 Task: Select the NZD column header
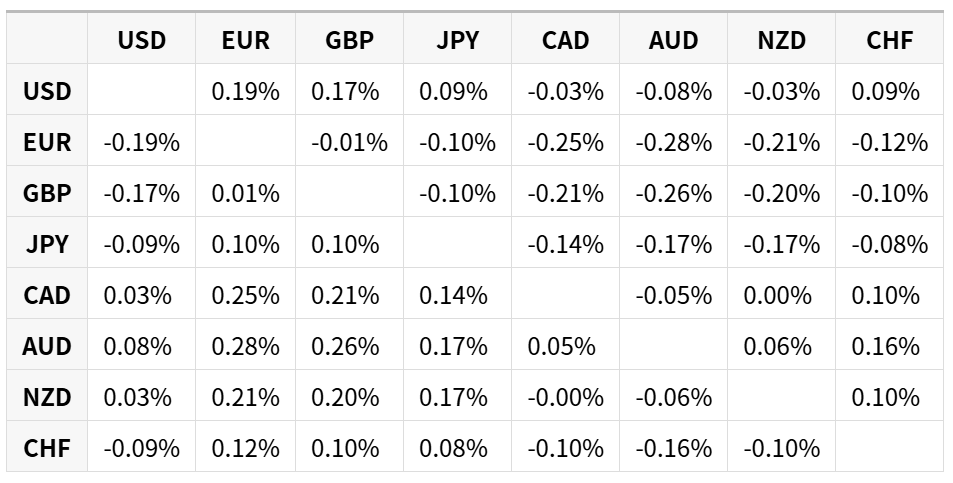pyautogui.click(x=781, y=39)
